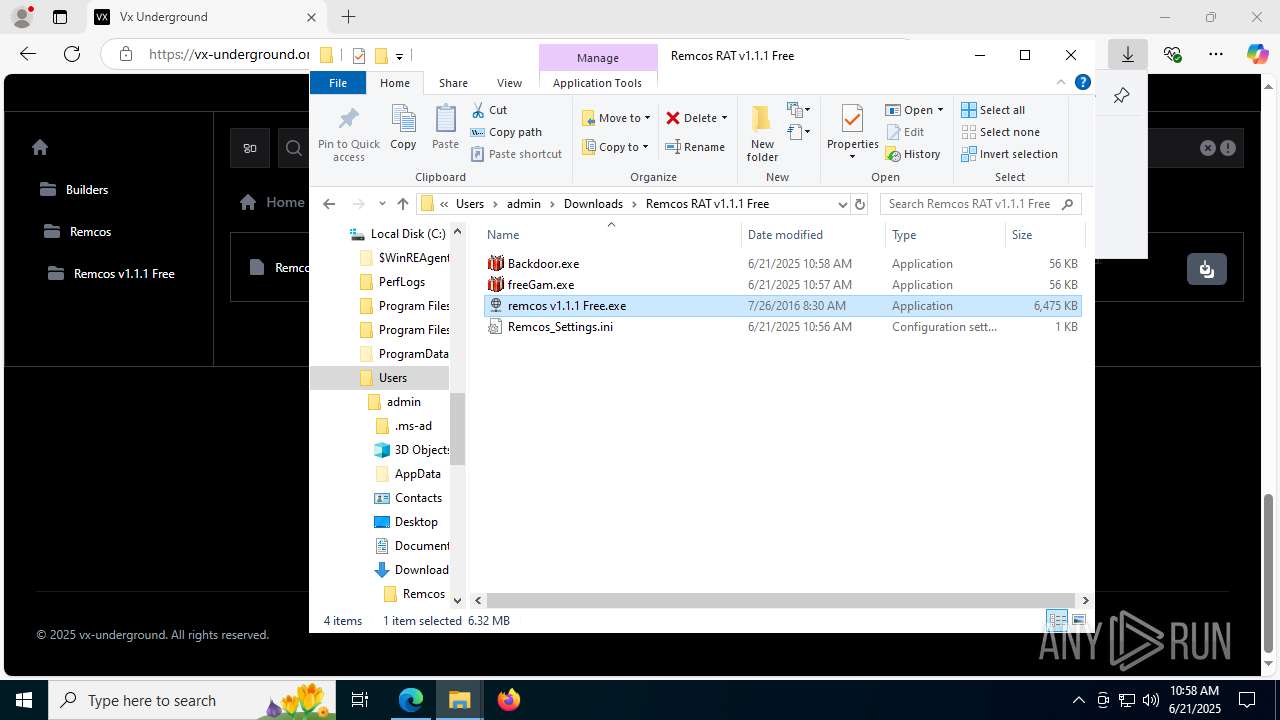Pin the downloads flyout
Image resolution: width=1280 pixels, height=720 pixels.
click(1121, 96)
